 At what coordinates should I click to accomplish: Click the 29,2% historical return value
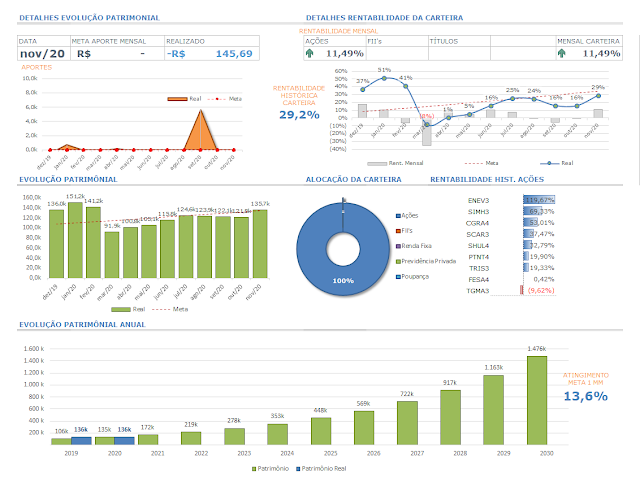point(299,115)
